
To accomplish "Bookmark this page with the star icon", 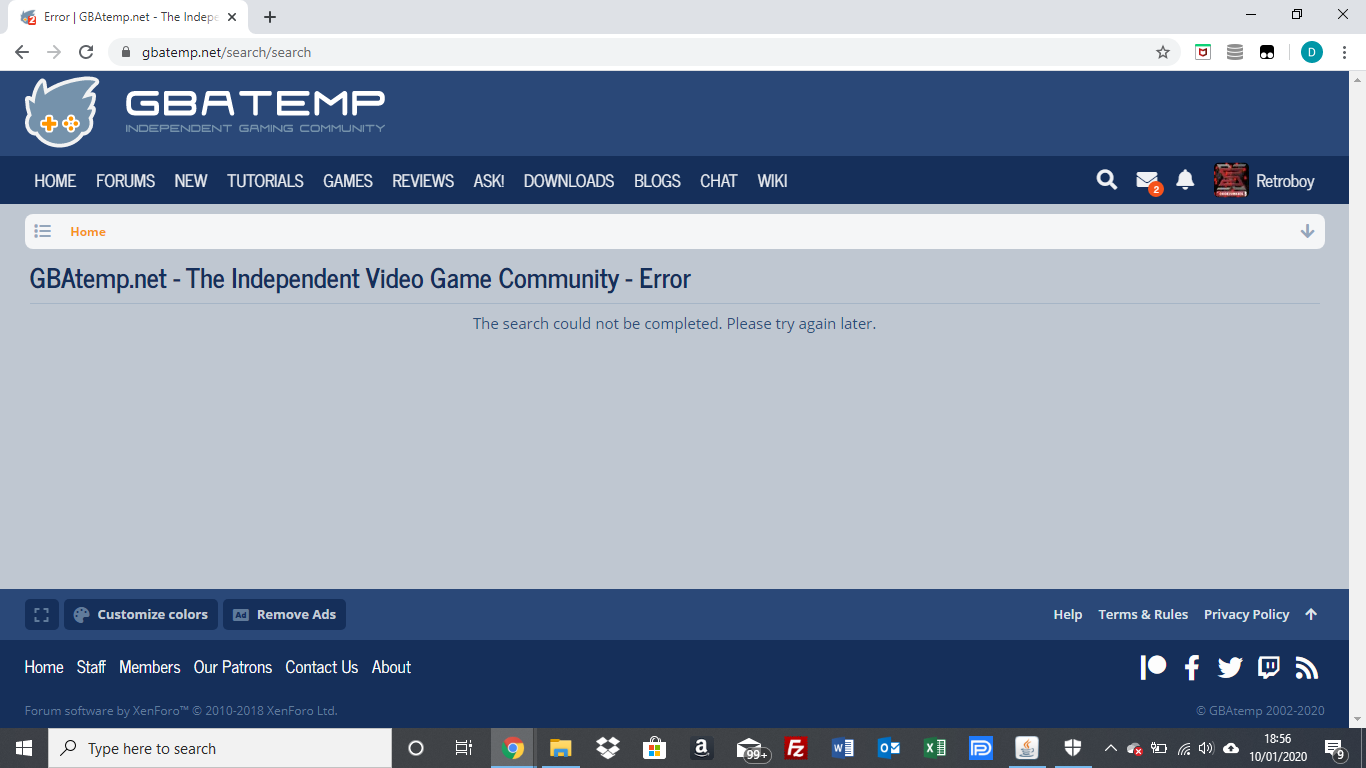I will pos(1163,52).
